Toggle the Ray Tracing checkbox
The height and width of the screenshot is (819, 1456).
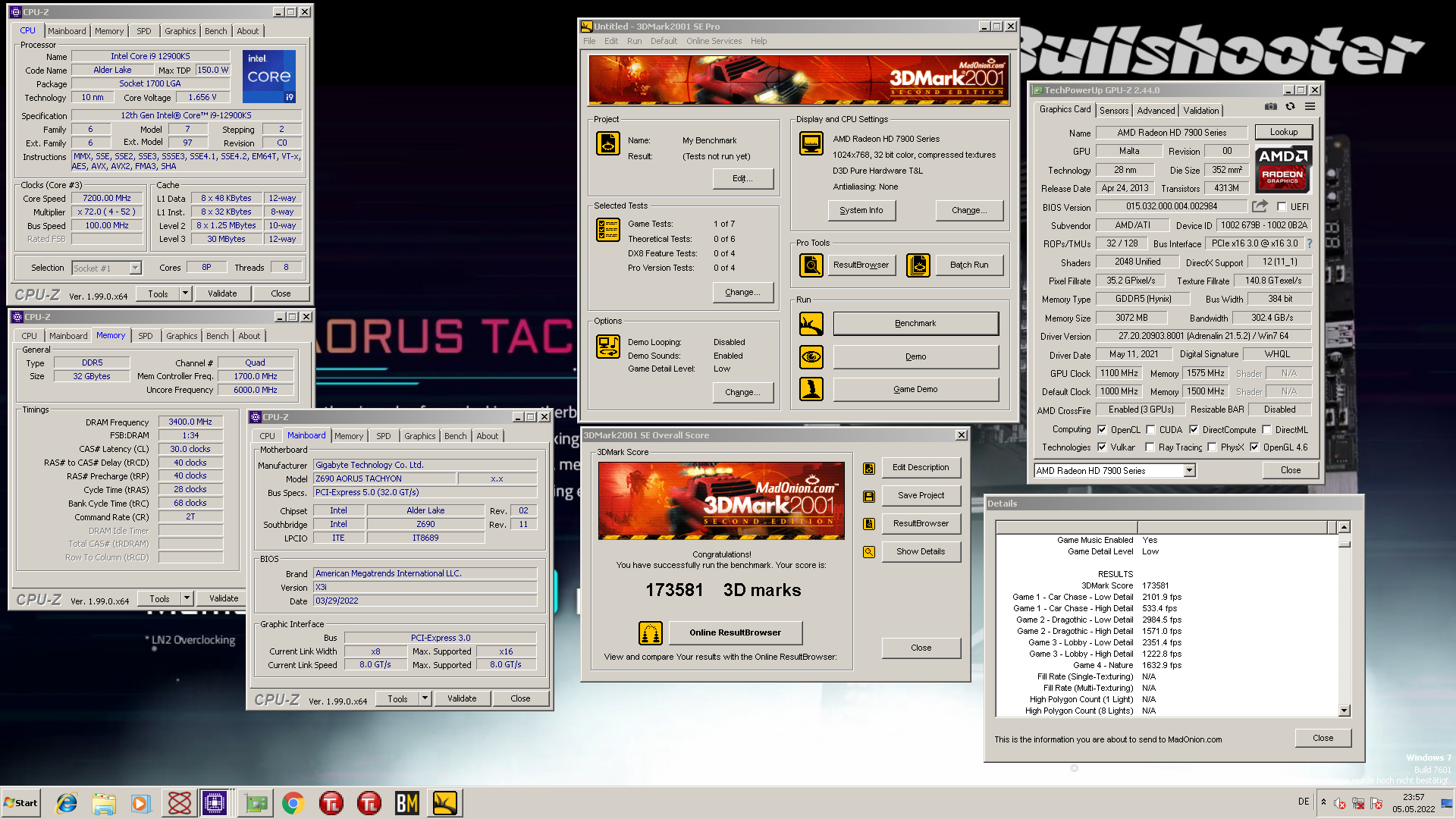1150,447
